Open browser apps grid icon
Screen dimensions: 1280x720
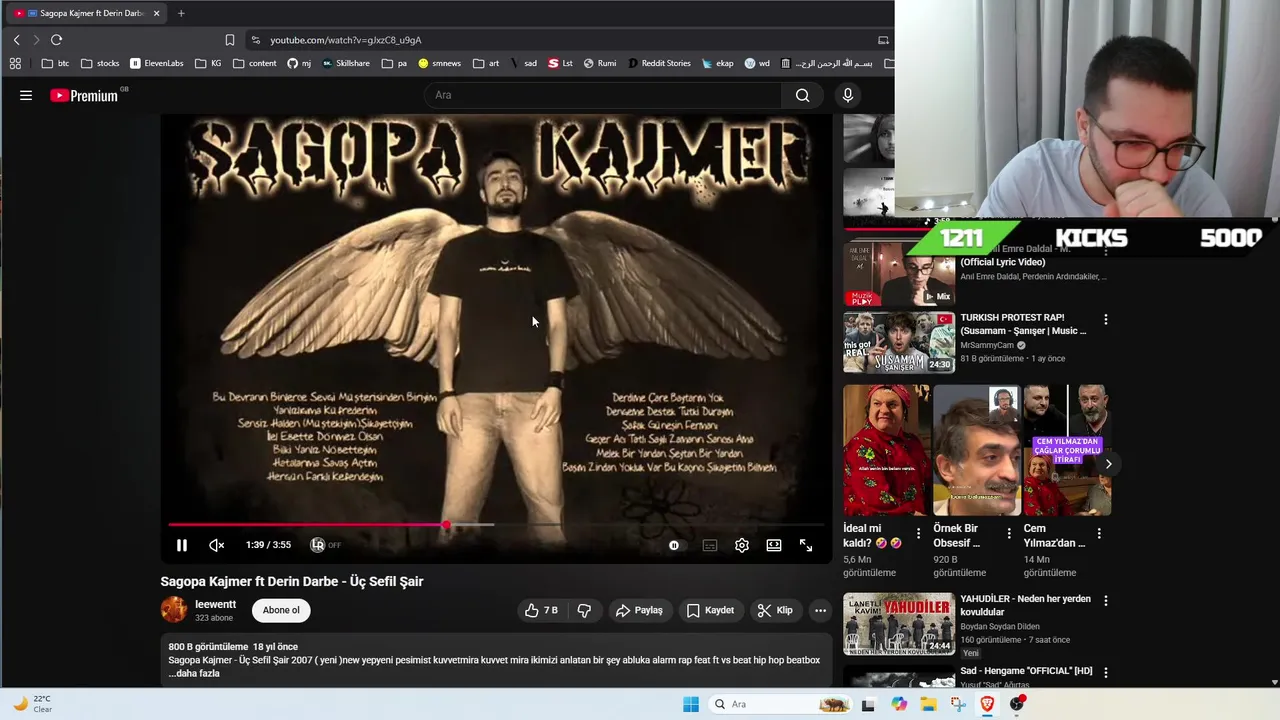15,63
